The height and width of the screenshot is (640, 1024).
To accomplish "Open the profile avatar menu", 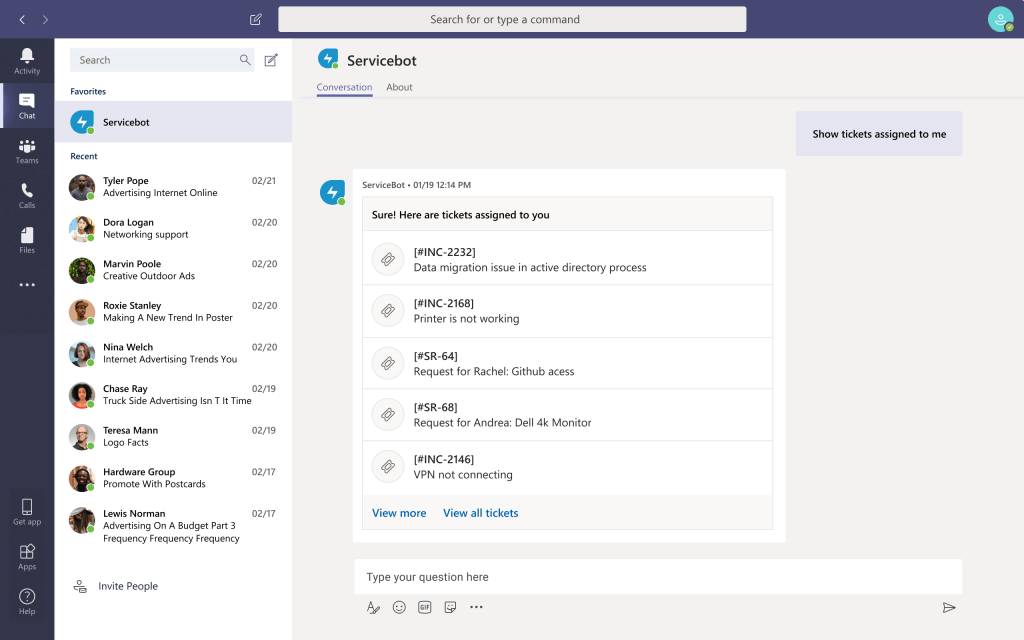I will tap(1000, 19).
